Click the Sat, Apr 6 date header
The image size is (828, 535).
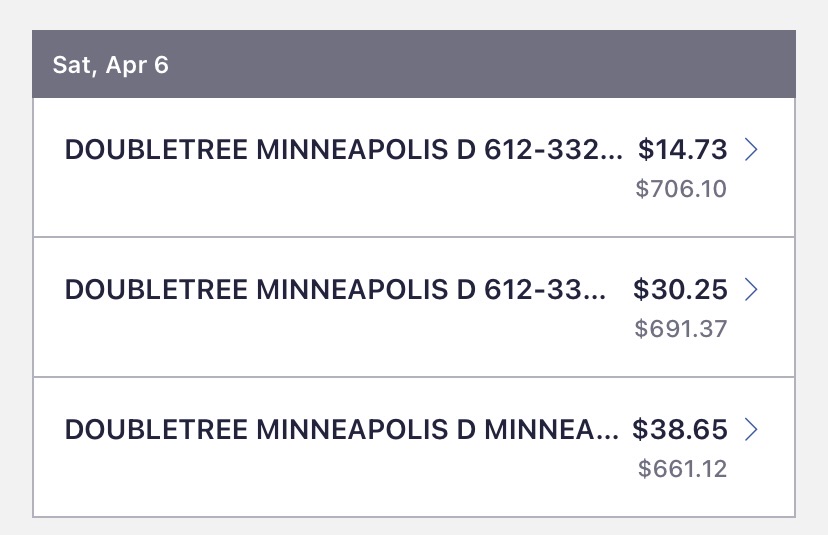coord(111,65)
